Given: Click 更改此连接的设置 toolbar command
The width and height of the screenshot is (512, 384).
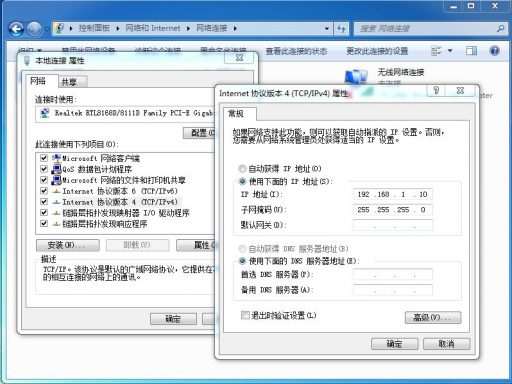Looking at the screenshot, I should 377,51.
